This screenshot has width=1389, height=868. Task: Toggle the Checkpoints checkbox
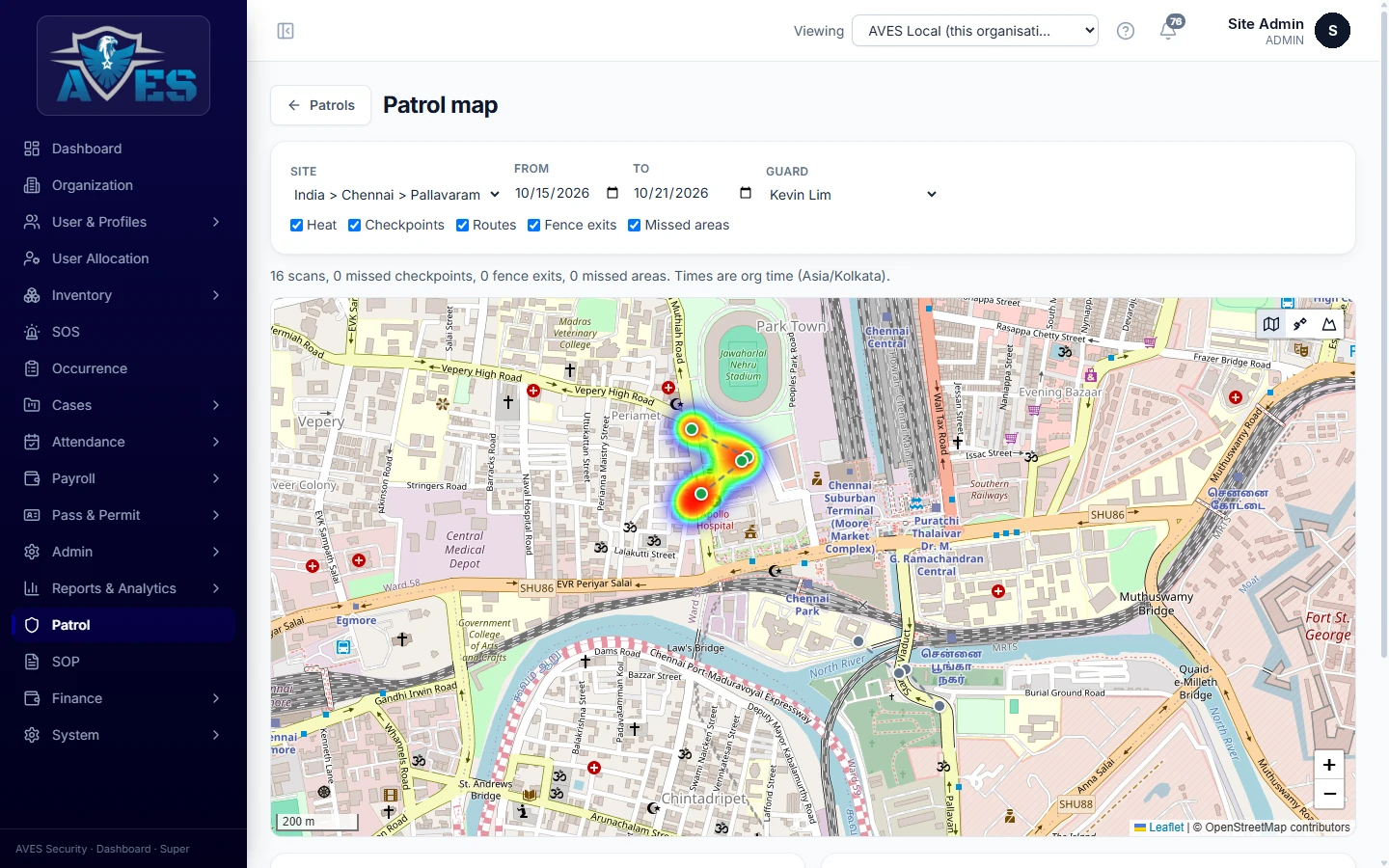point(355,225)
